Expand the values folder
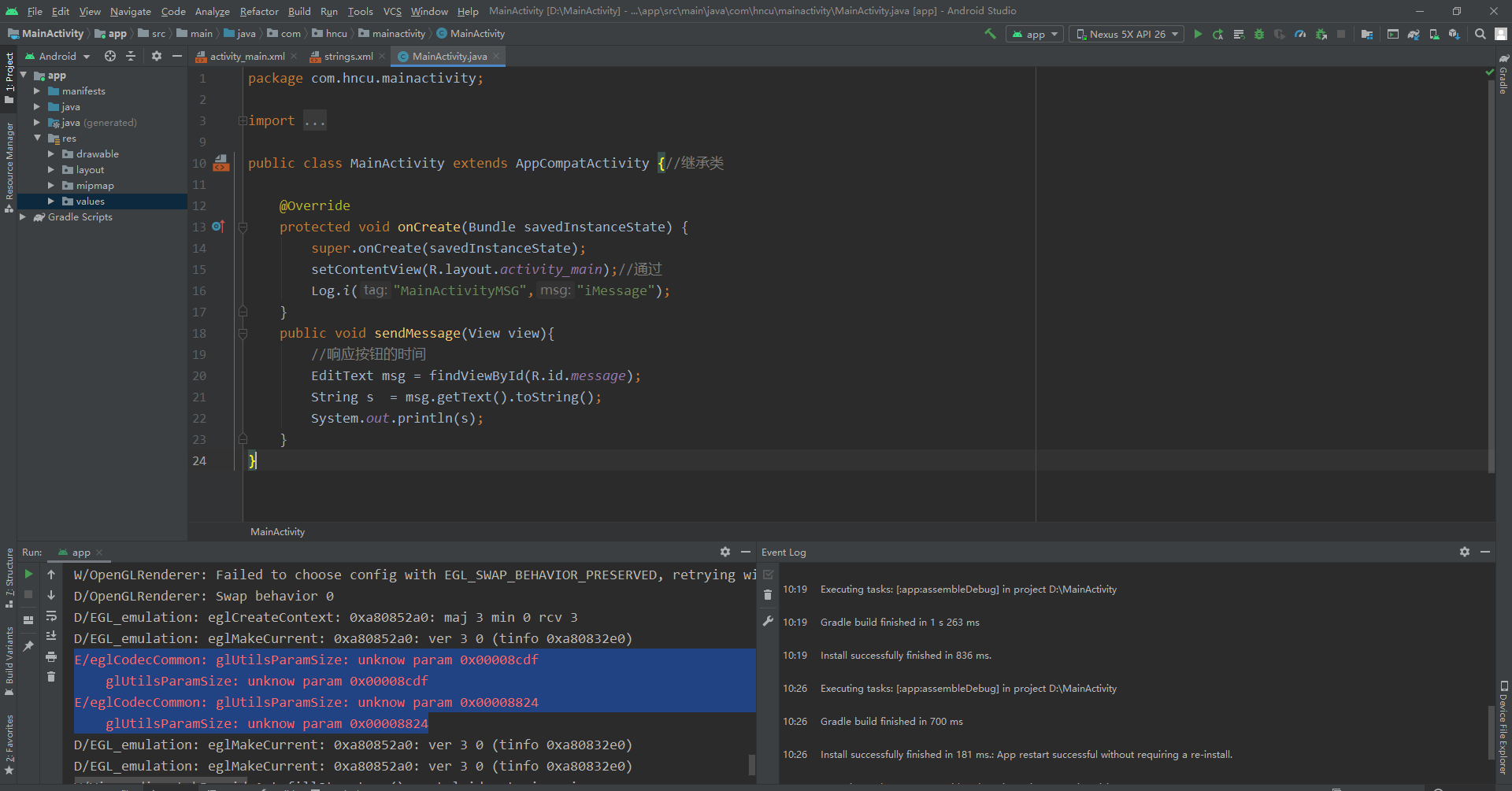The image size is (1512, 791). coord(51,201)
